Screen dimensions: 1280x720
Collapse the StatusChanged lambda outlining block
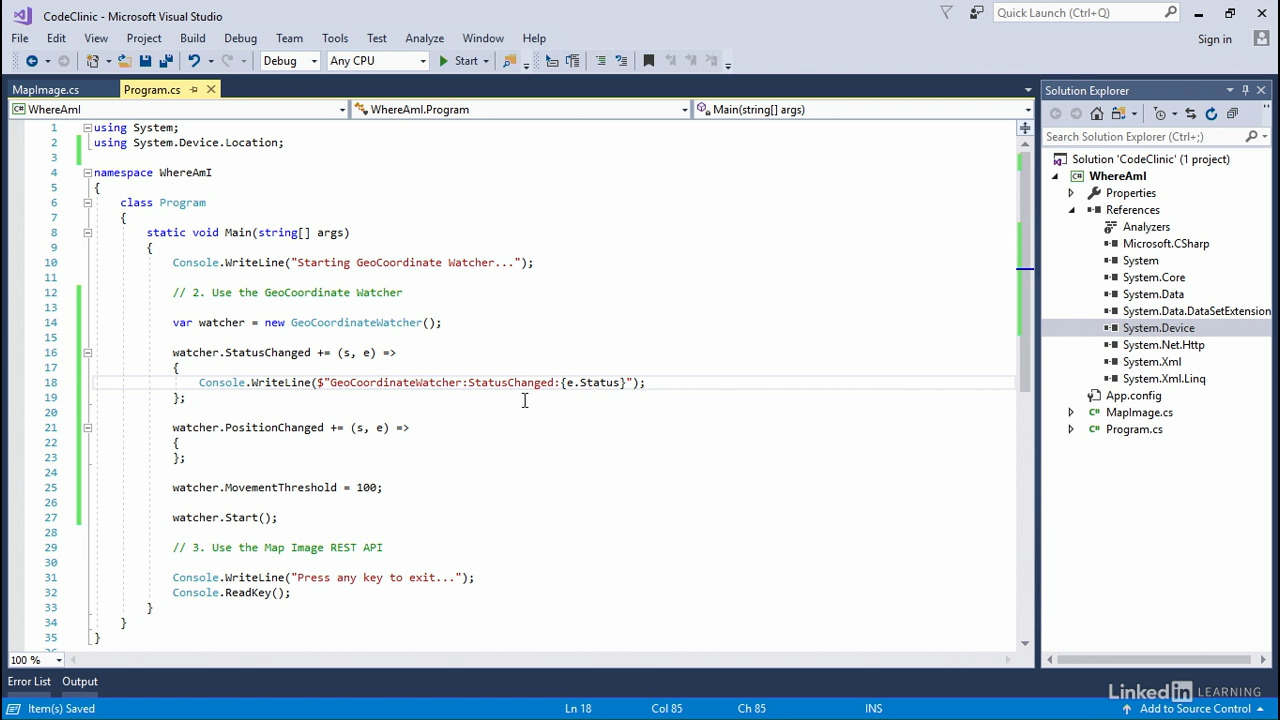pos(87,353)
